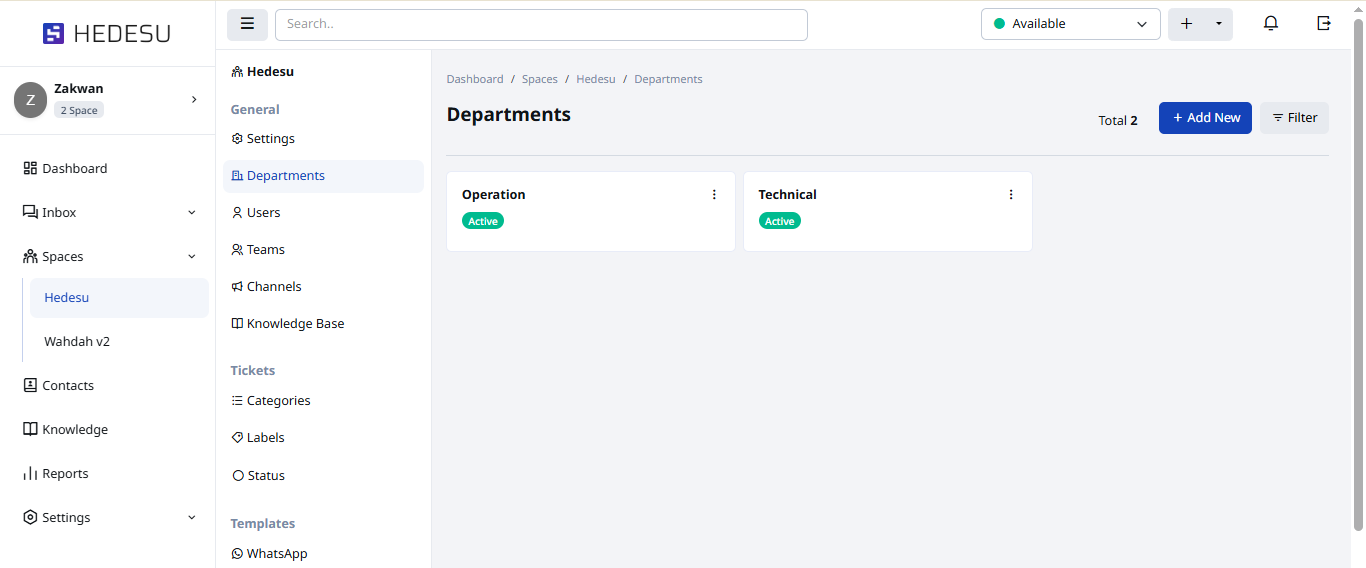
Task: Click into the Search input field
Action: (540, 24)
